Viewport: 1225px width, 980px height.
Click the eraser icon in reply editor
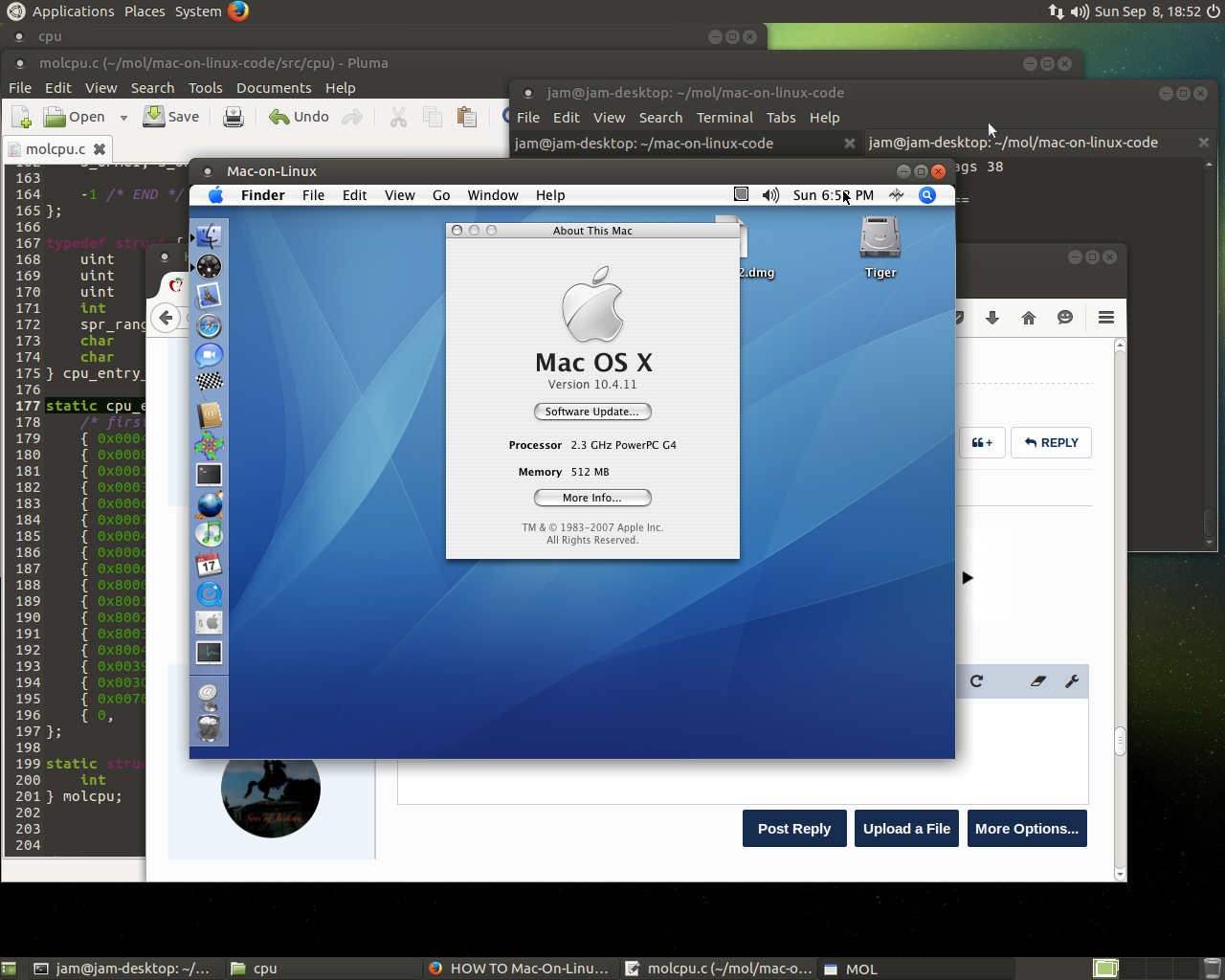[x=1038, y=681]
